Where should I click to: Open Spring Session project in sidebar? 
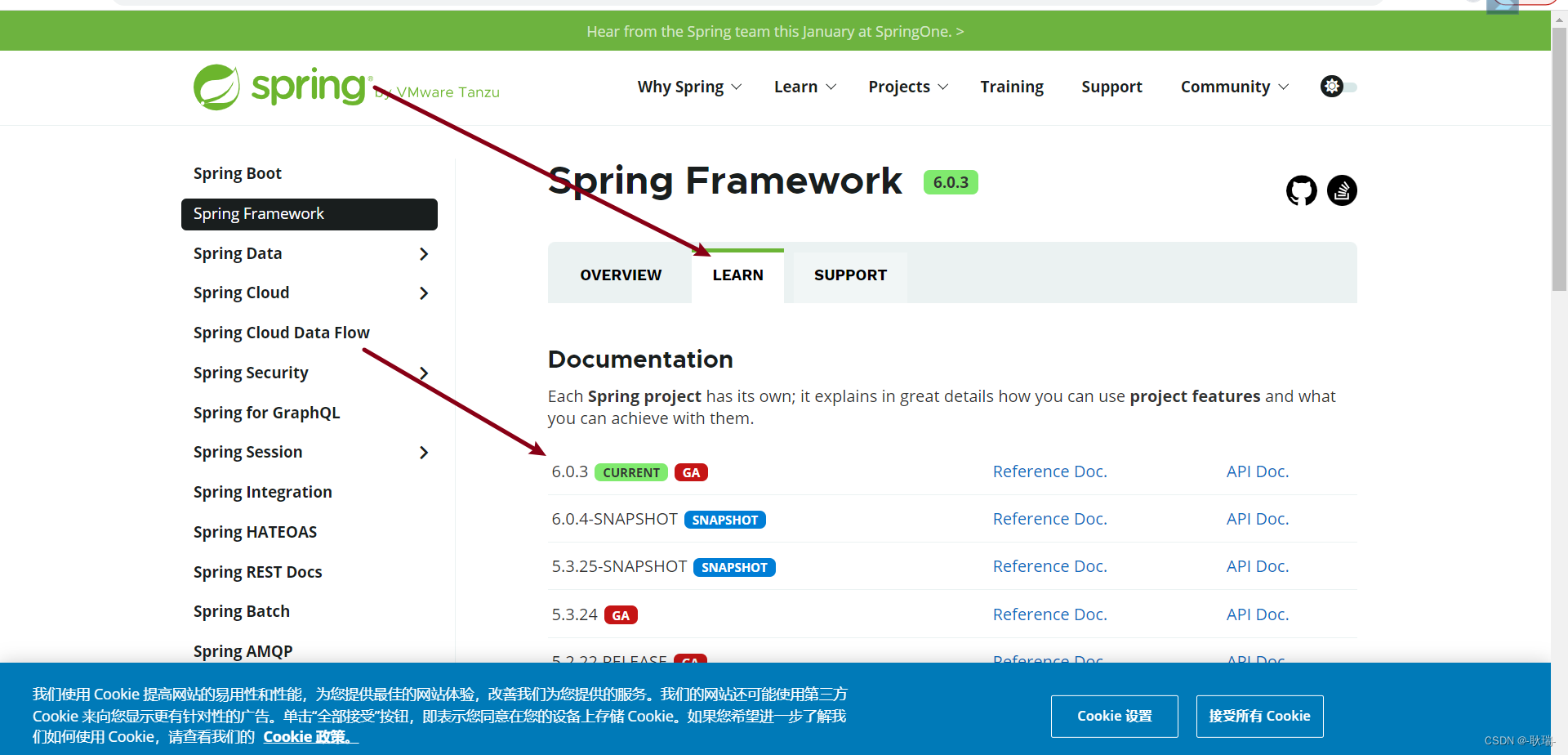click(247, 452)
